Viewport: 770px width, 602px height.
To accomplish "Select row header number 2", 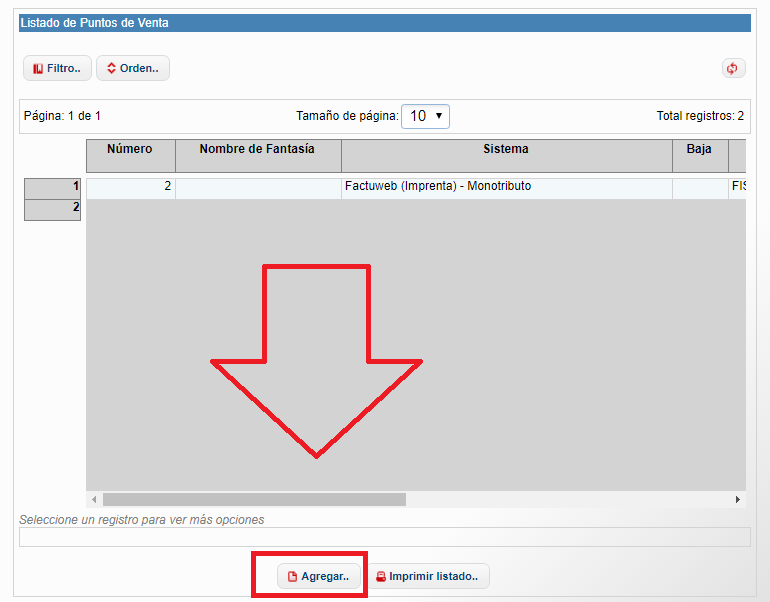I will (x=52, y=209).
